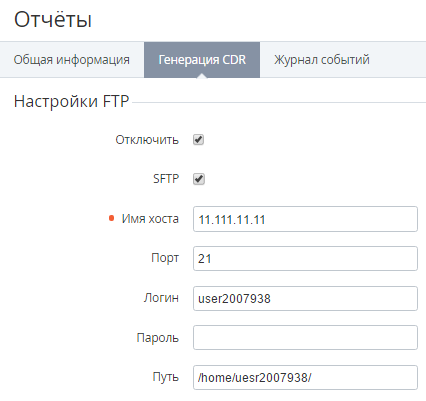Click the Имя хоста input field
The width and height of the screenshot is (426, 401).
coord(305,219)
